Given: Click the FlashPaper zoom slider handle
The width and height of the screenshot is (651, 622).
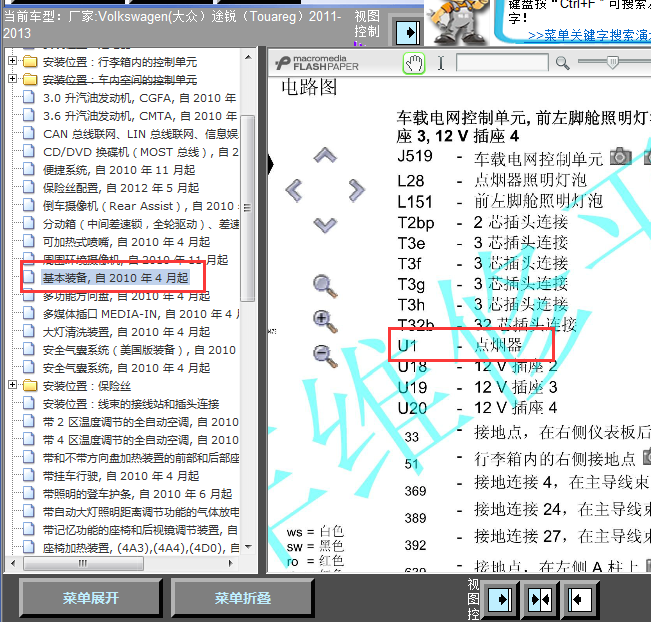Looking at the screenshot, I should [612, 62].
